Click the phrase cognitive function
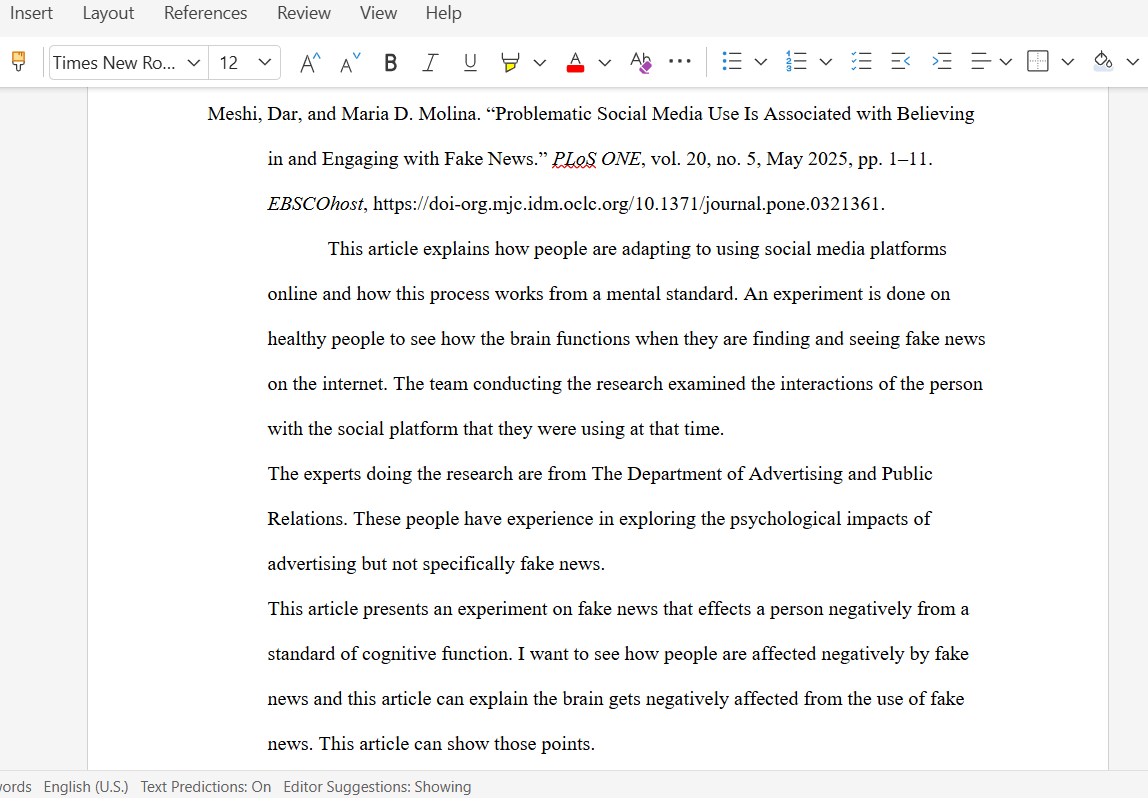Image resolution: width=1148 pixels, height=798 pixels. [436, 654]
